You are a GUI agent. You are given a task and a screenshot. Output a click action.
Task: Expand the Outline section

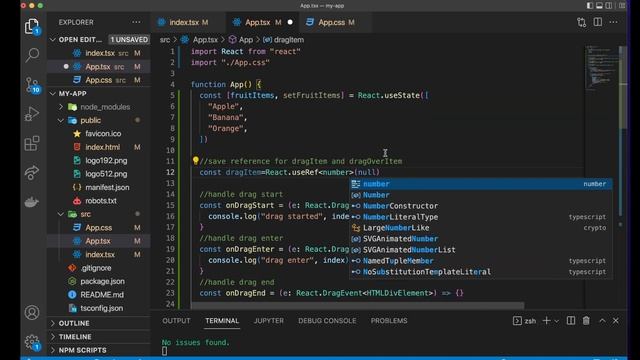(74, 323)
